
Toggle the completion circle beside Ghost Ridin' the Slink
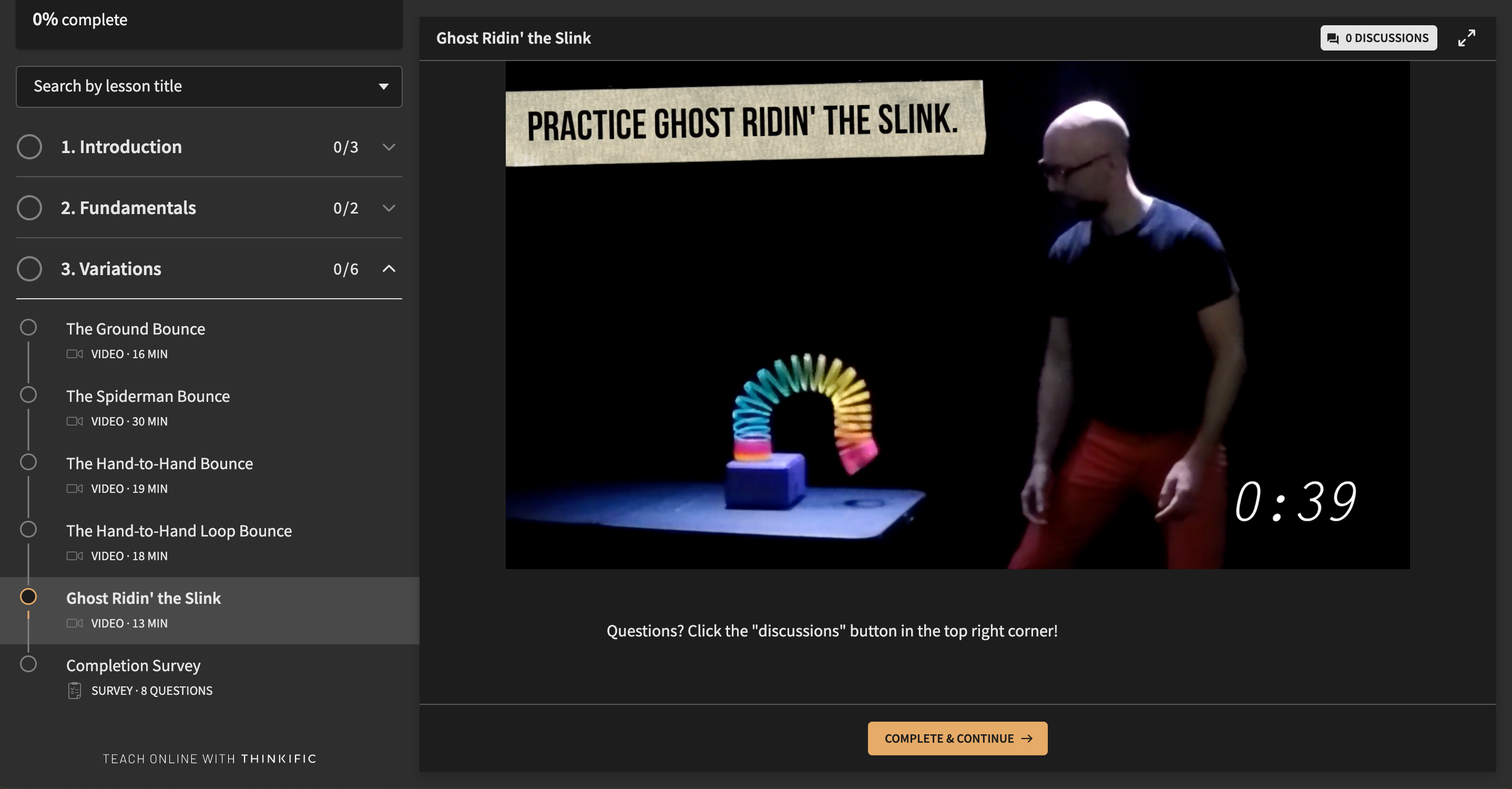pos(29,597)
